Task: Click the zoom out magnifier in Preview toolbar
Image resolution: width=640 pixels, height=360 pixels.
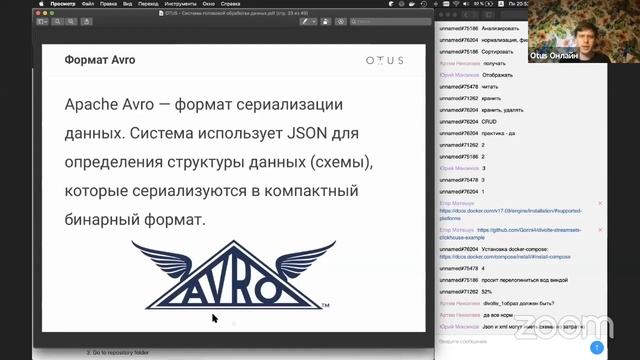Action: pyautogui.click(x=58, y=22)
